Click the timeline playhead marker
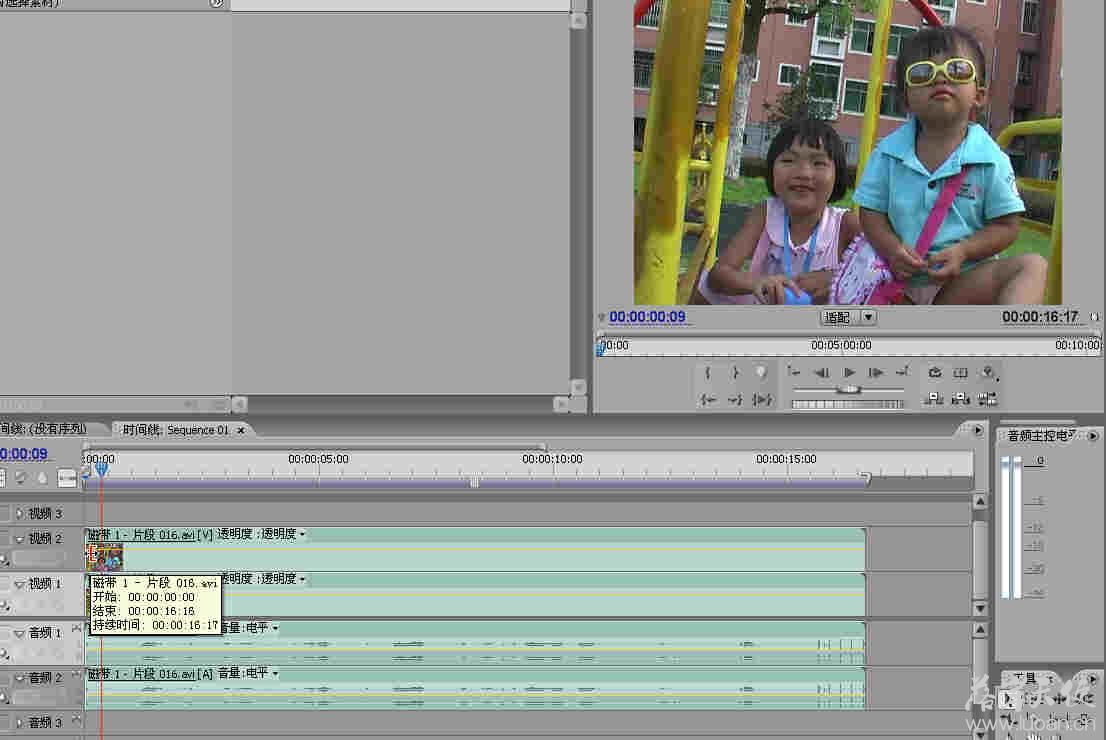This screenshot has width=1106, height=740. [x=102, y=468]
